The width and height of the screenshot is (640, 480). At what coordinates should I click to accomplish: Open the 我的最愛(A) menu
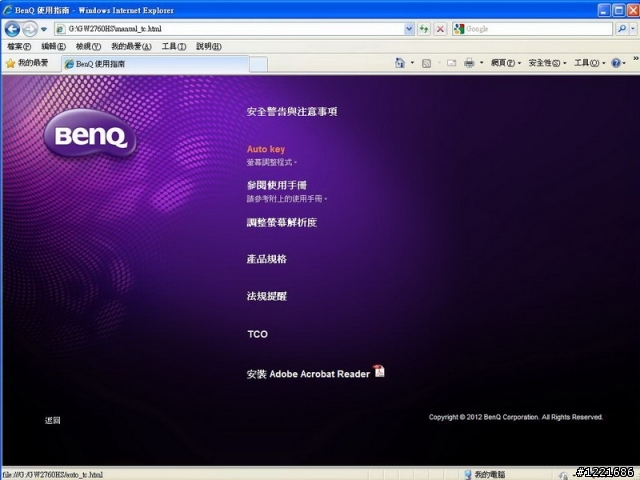(x=131, y=46)
